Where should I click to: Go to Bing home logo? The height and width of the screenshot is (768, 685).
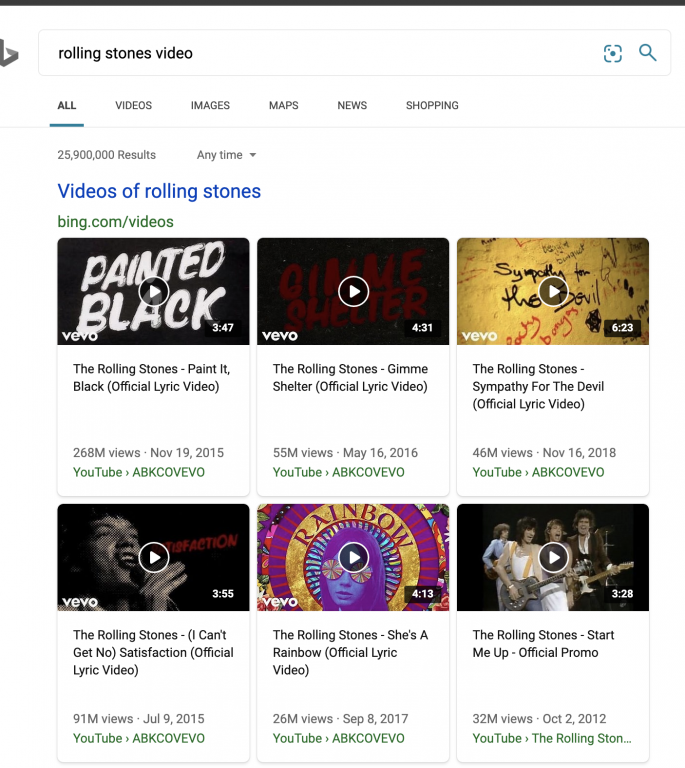[x=8, y=53]
